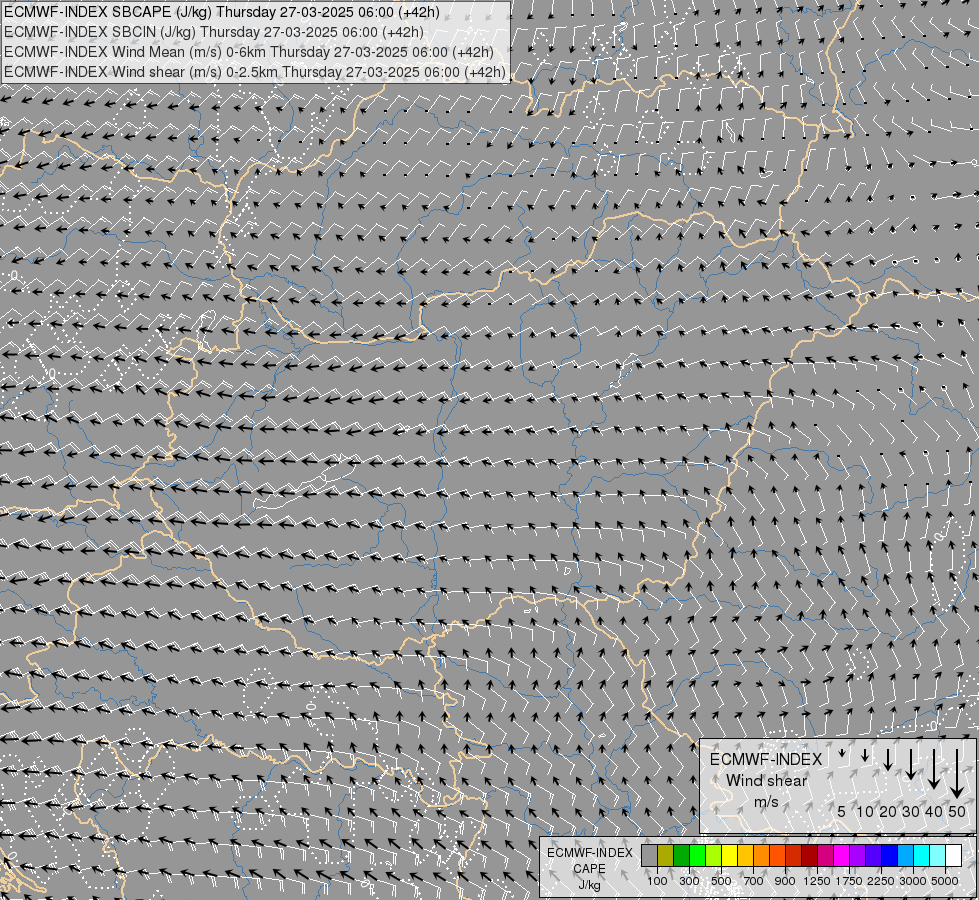Click the 3000 label on CAPE scale

[913, 881]
